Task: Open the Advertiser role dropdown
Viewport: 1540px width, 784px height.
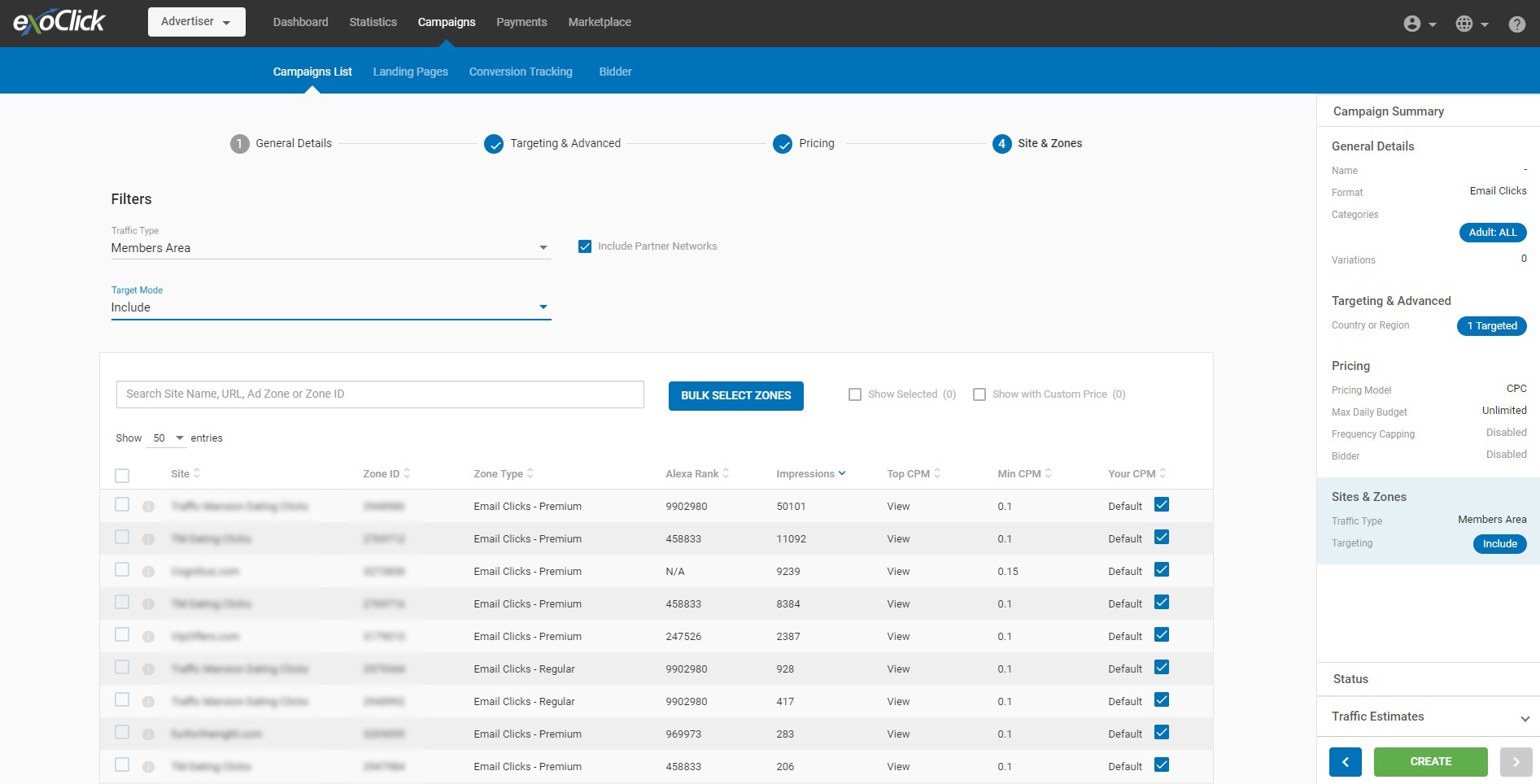Action: 196,22
